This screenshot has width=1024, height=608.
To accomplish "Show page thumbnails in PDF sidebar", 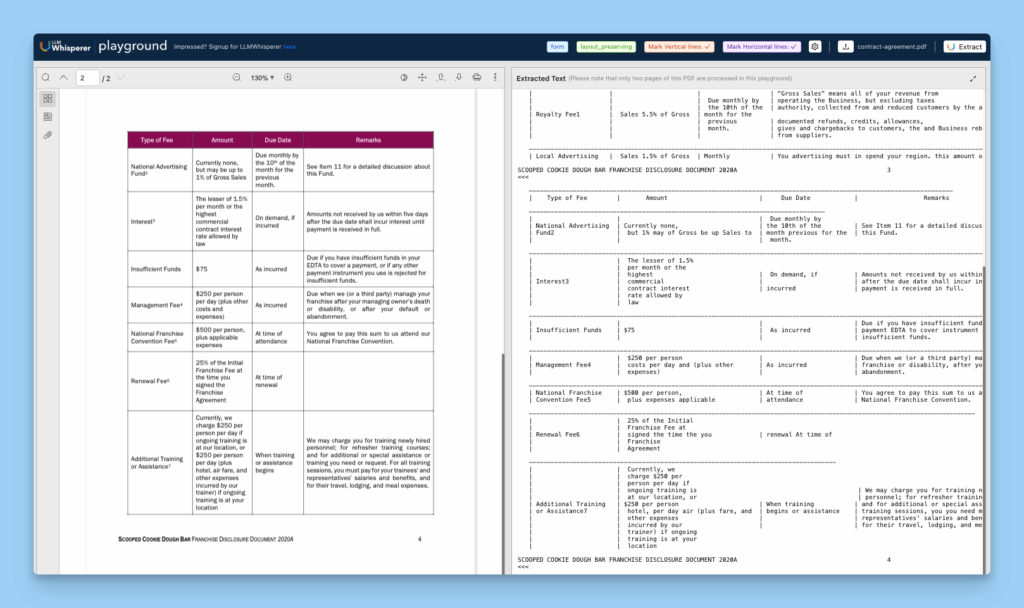I will [x=48, y=99].
